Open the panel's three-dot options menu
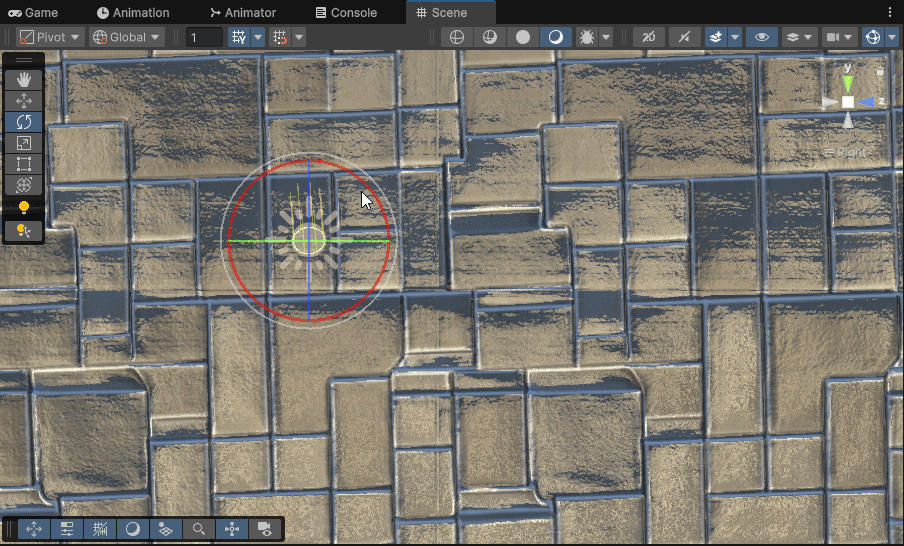Screen dimensions: 904x546 coord(890,12)
